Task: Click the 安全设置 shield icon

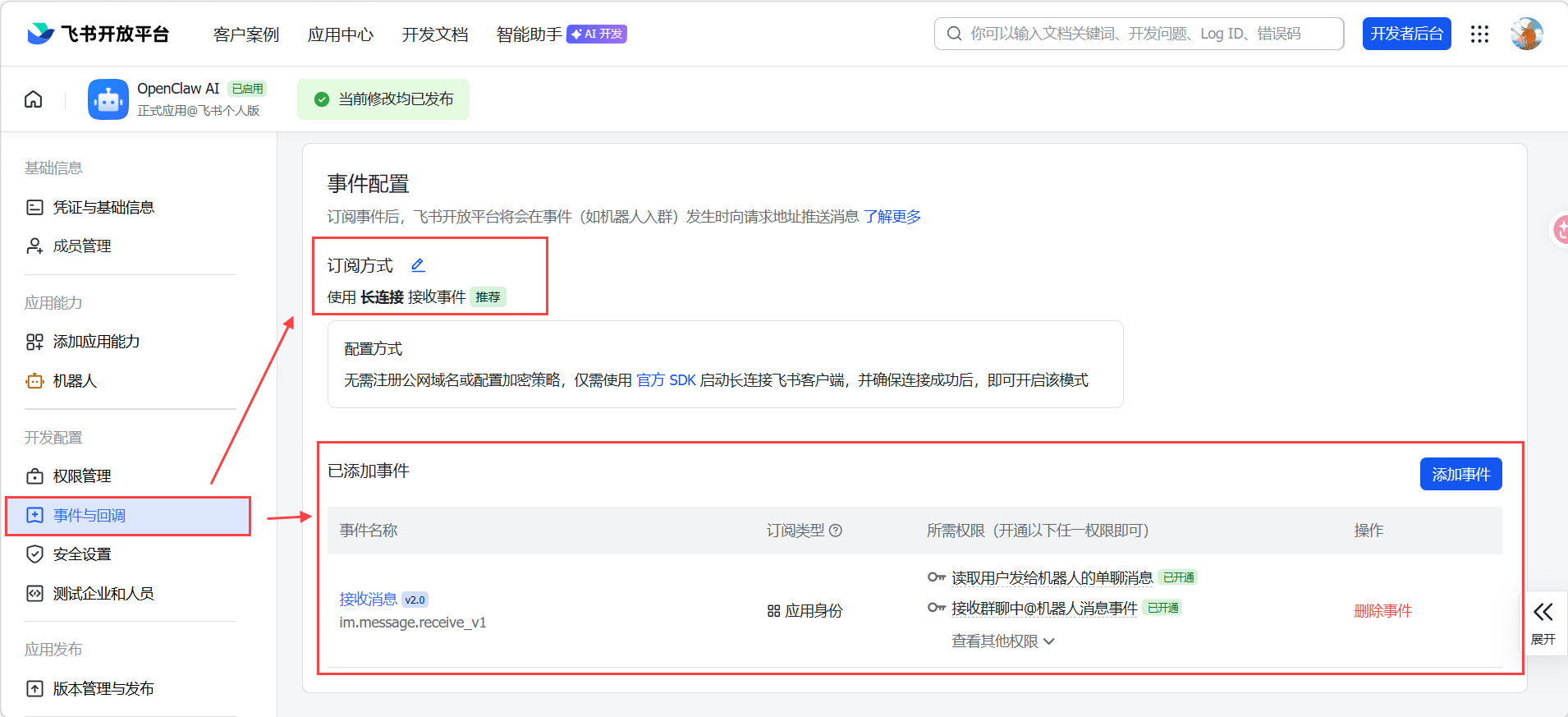Action: [34, 554]
